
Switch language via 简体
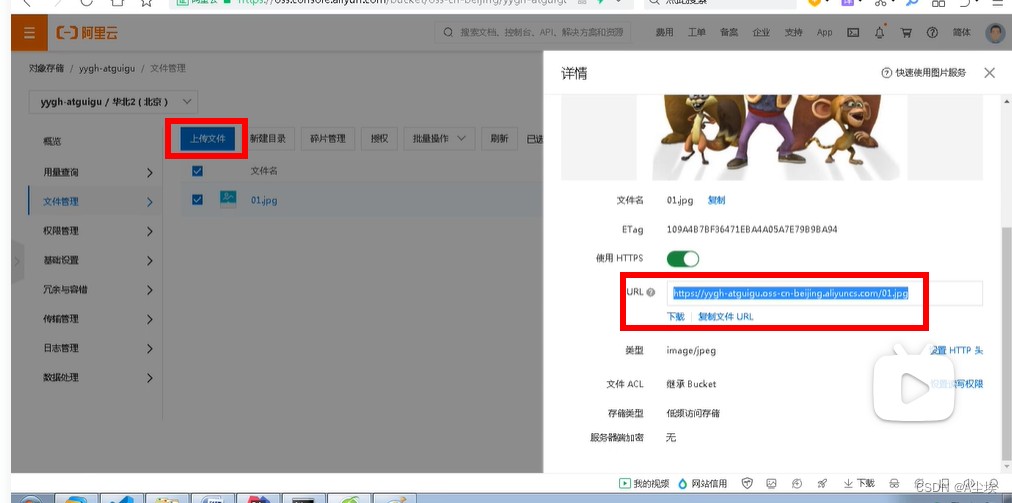pos(961,32)
